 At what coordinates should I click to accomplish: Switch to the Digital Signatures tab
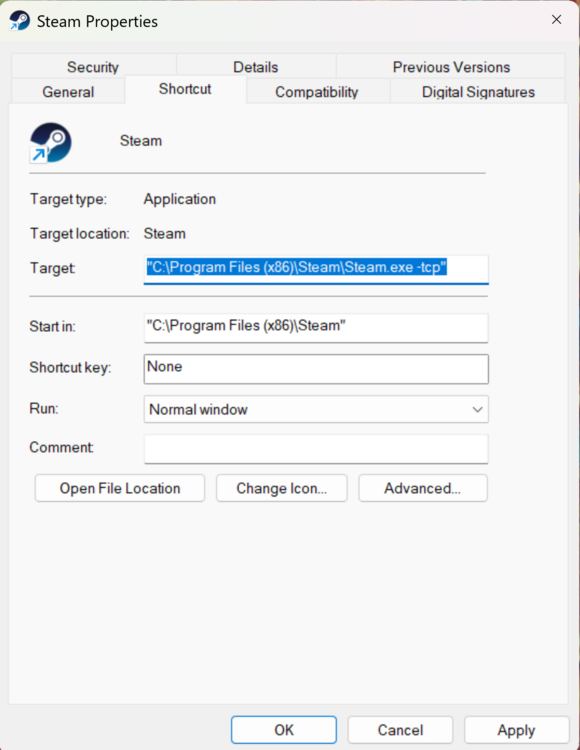pyautogui.click(x=478, y=91)
